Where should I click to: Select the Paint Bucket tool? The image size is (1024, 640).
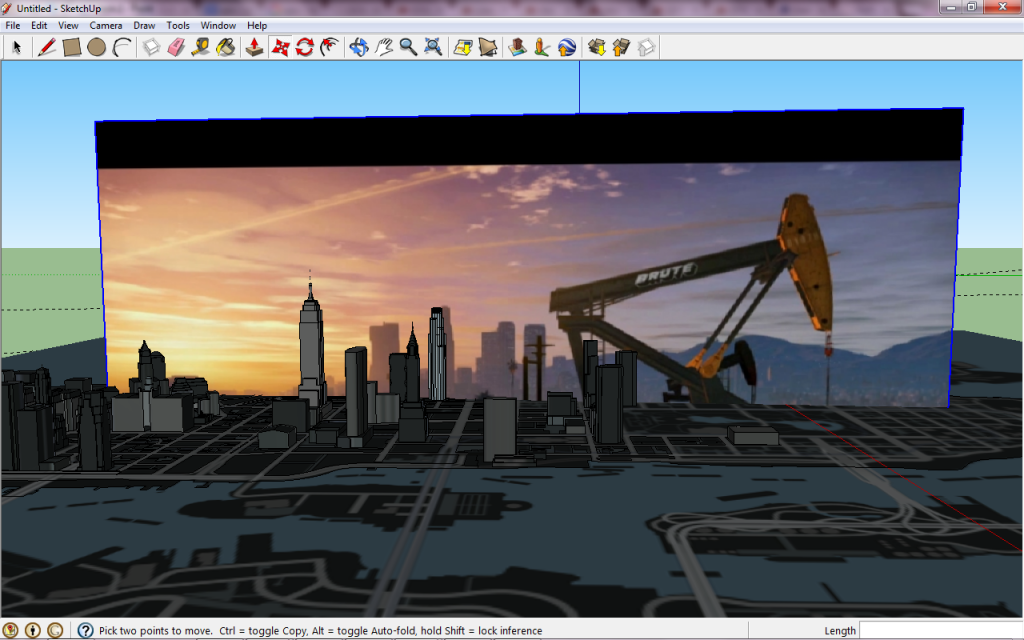coord(226,47)
